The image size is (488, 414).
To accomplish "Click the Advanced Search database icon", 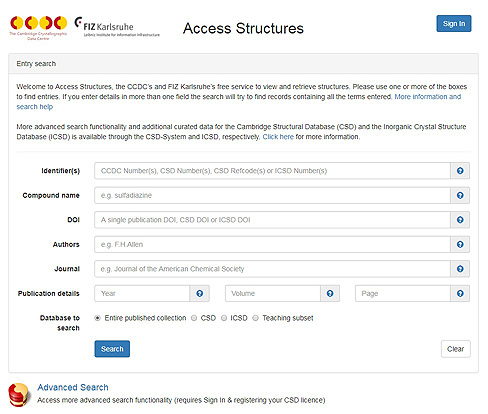I will coord(19,395).
